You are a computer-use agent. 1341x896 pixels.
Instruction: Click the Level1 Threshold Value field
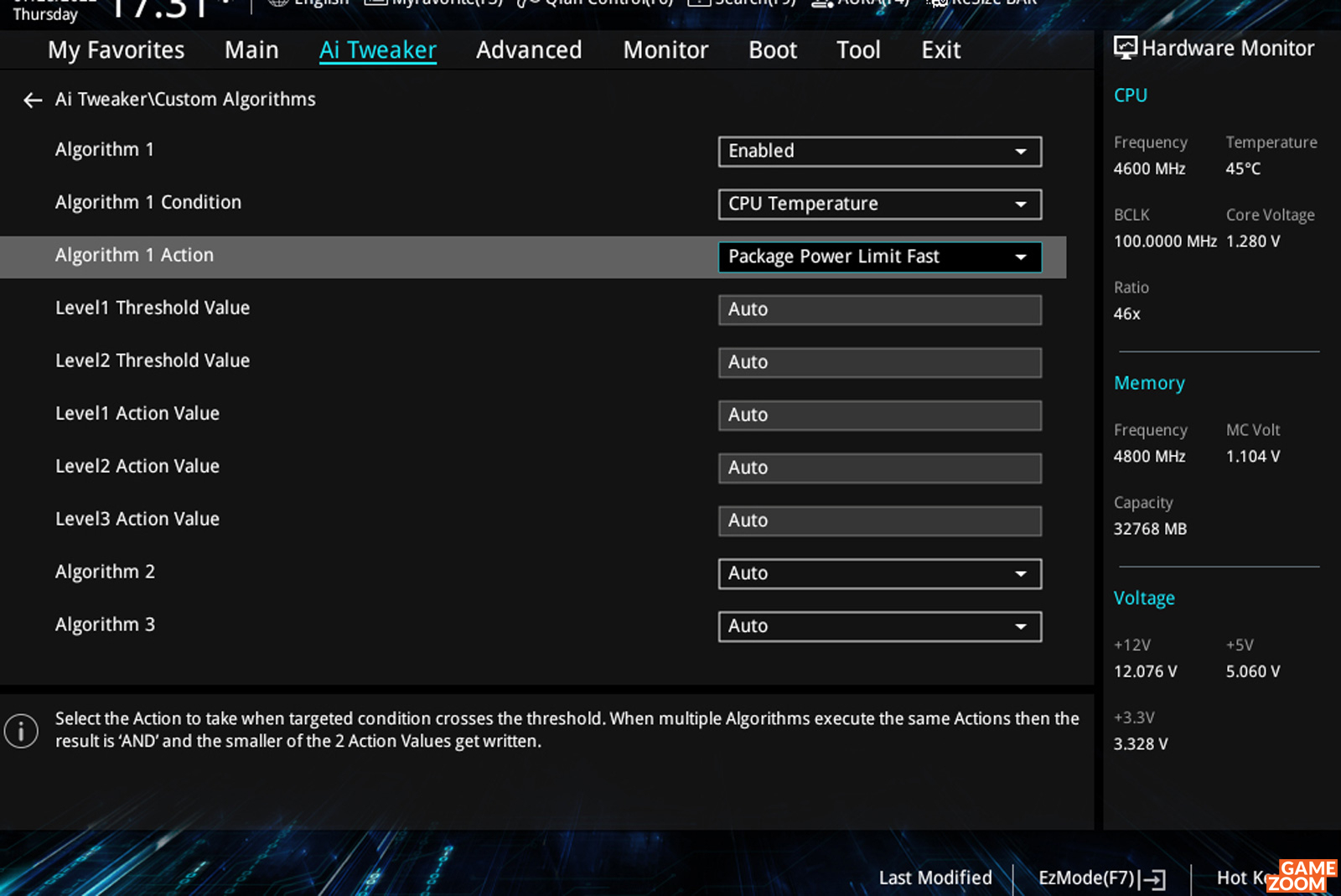pyautogui.click(x=880, y=310)
